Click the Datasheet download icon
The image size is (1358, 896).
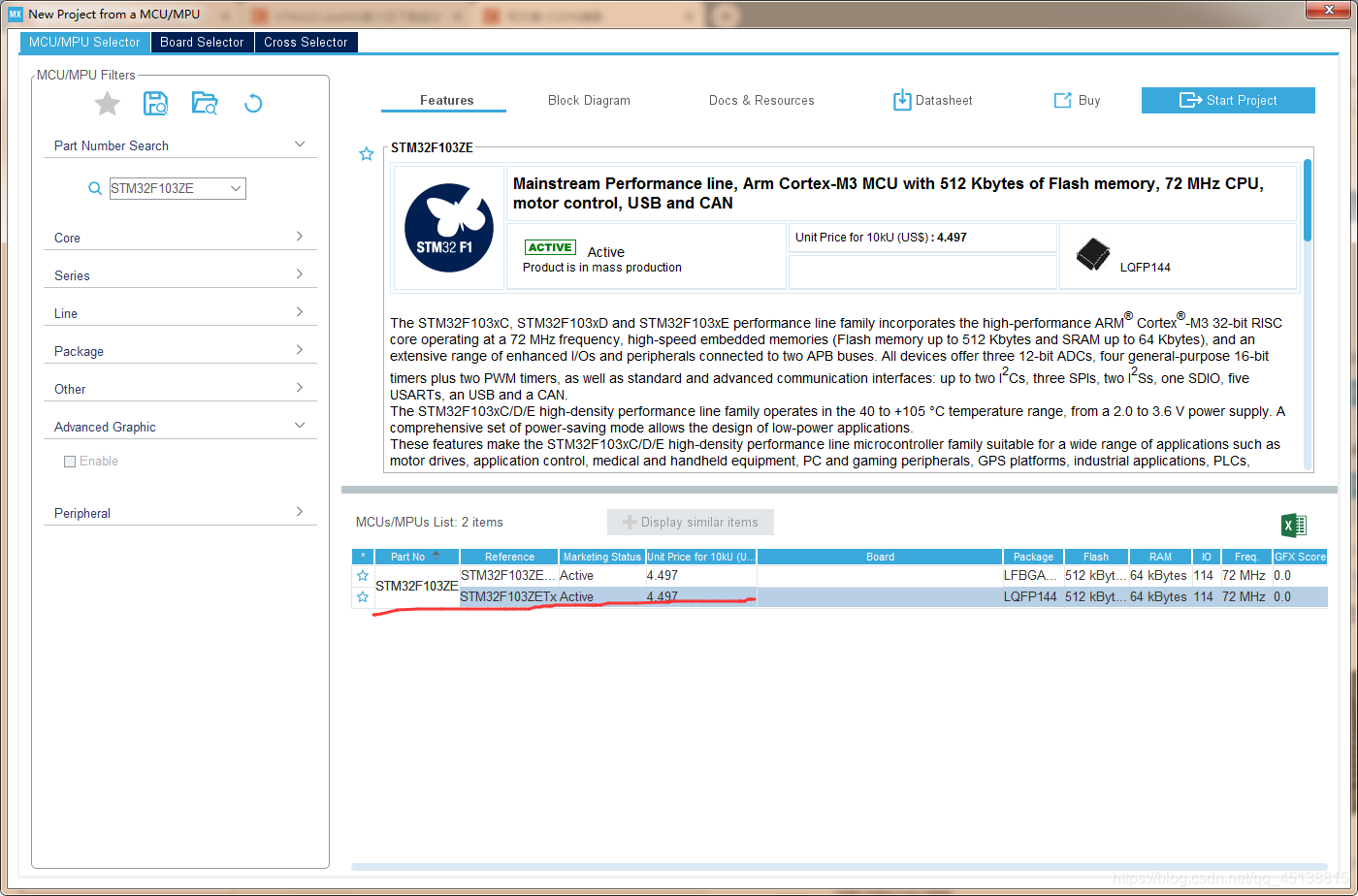tap(902, 100)
